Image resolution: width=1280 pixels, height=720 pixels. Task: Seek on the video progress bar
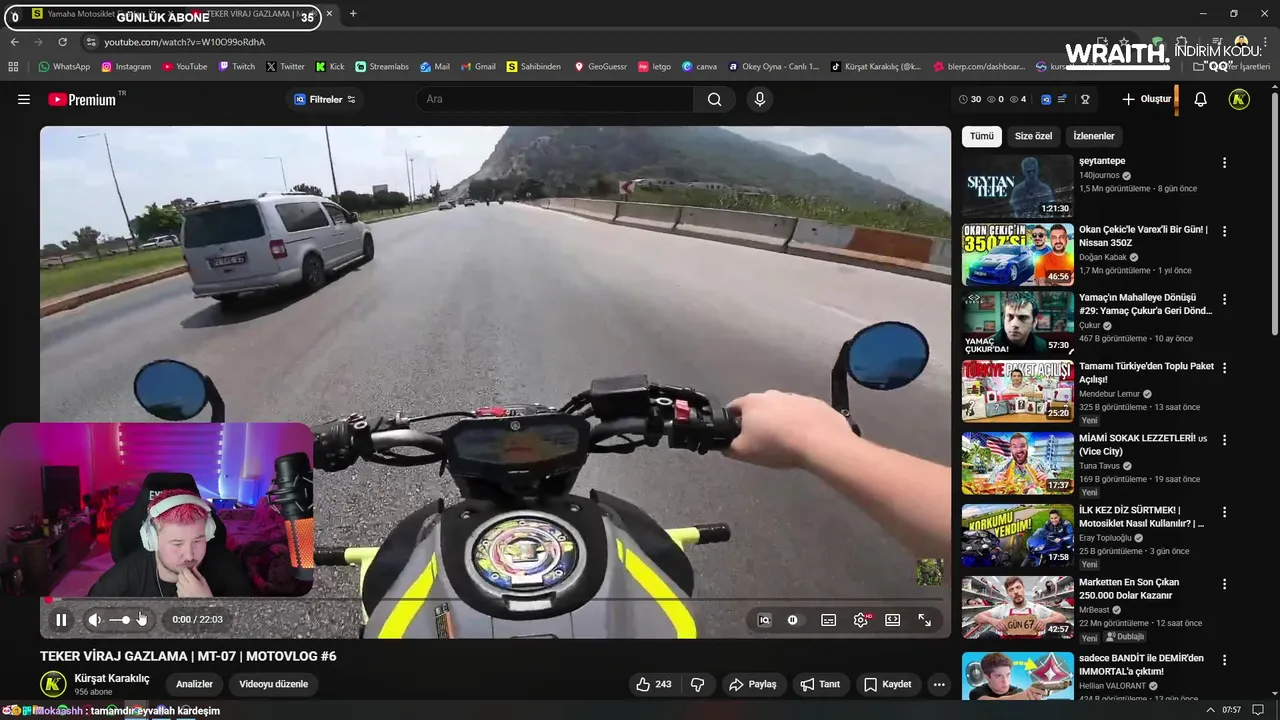(495, 600)
